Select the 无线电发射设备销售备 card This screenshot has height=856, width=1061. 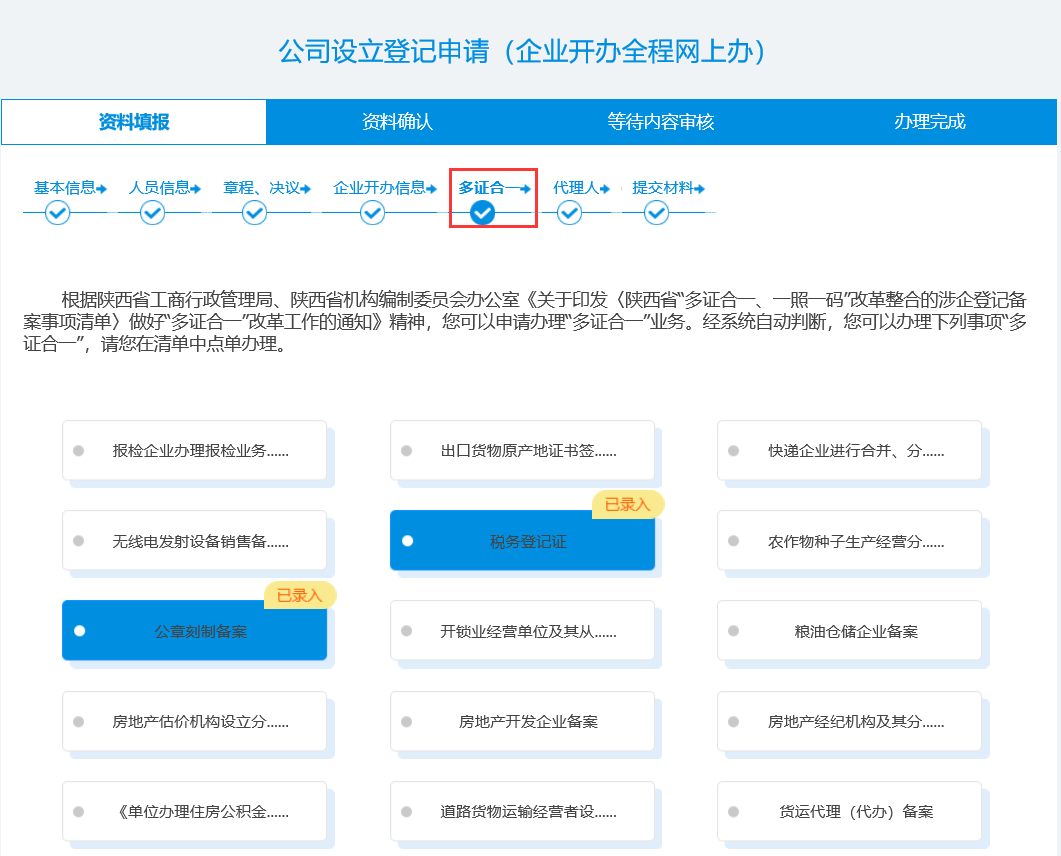[194, 540]
